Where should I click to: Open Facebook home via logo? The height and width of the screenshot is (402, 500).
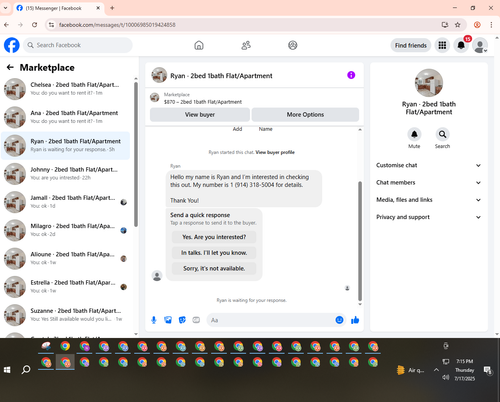coord(12,45)
